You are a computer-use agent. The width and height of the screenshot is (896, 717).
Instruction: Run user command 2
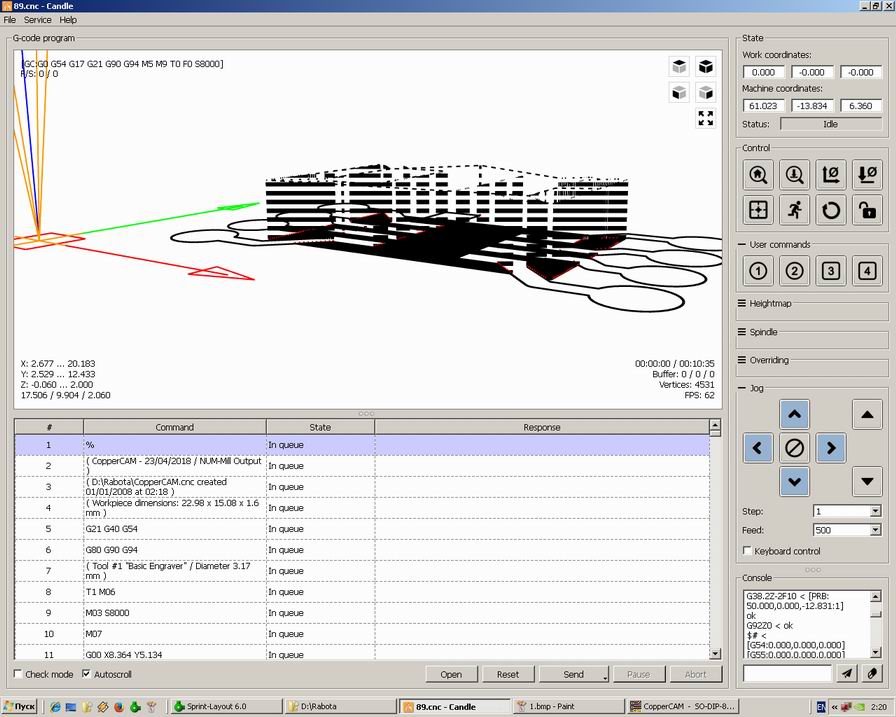(794, 271)
